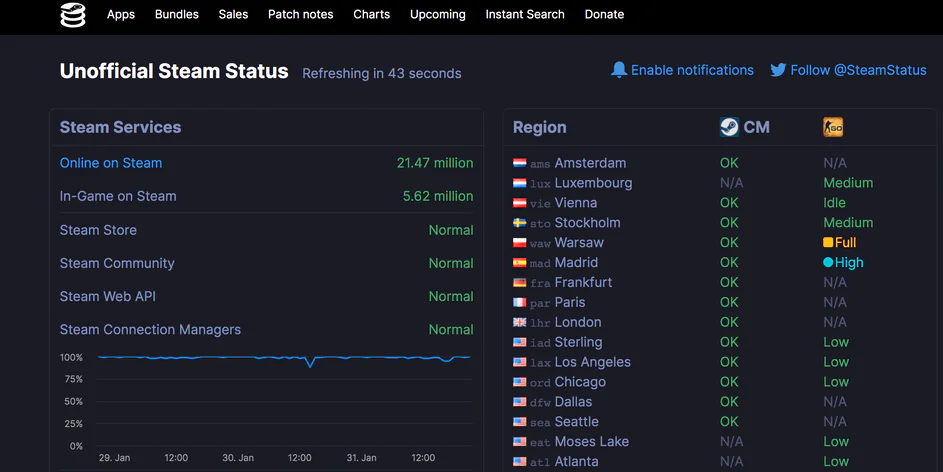Viewport: 943px width, 472px height.
Task: Click the UK flag beside London
Action: 520,322
